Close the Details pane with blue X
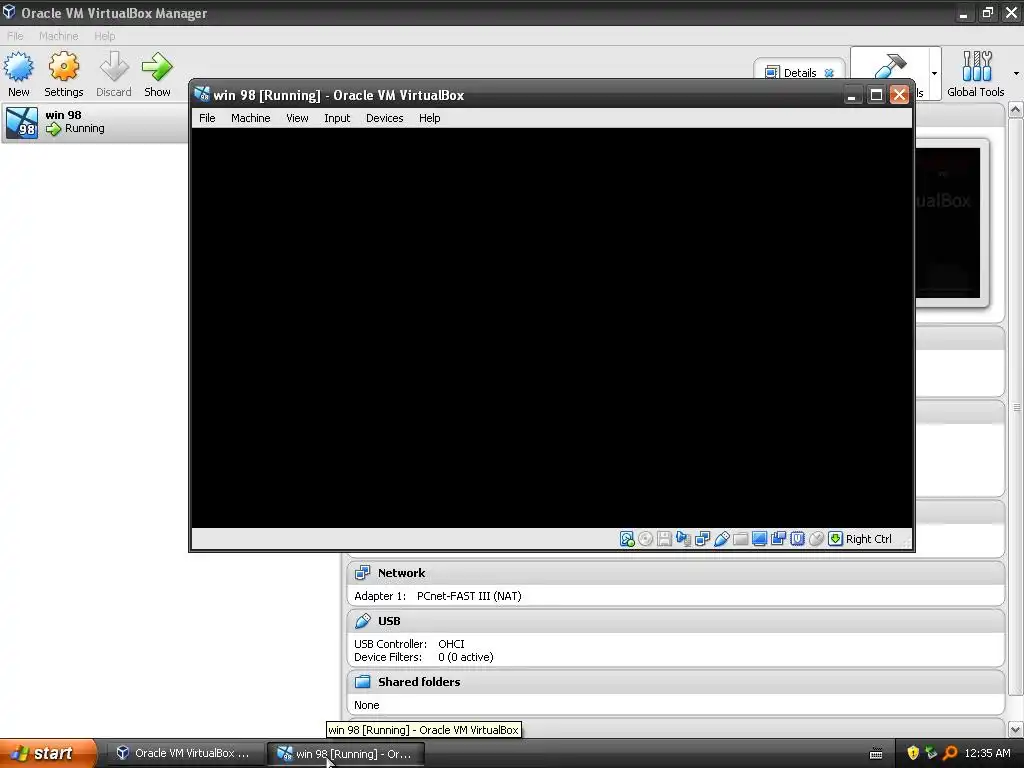This screenshot has height=768, width=1024. pyautogui.click(x=829, y=73)
